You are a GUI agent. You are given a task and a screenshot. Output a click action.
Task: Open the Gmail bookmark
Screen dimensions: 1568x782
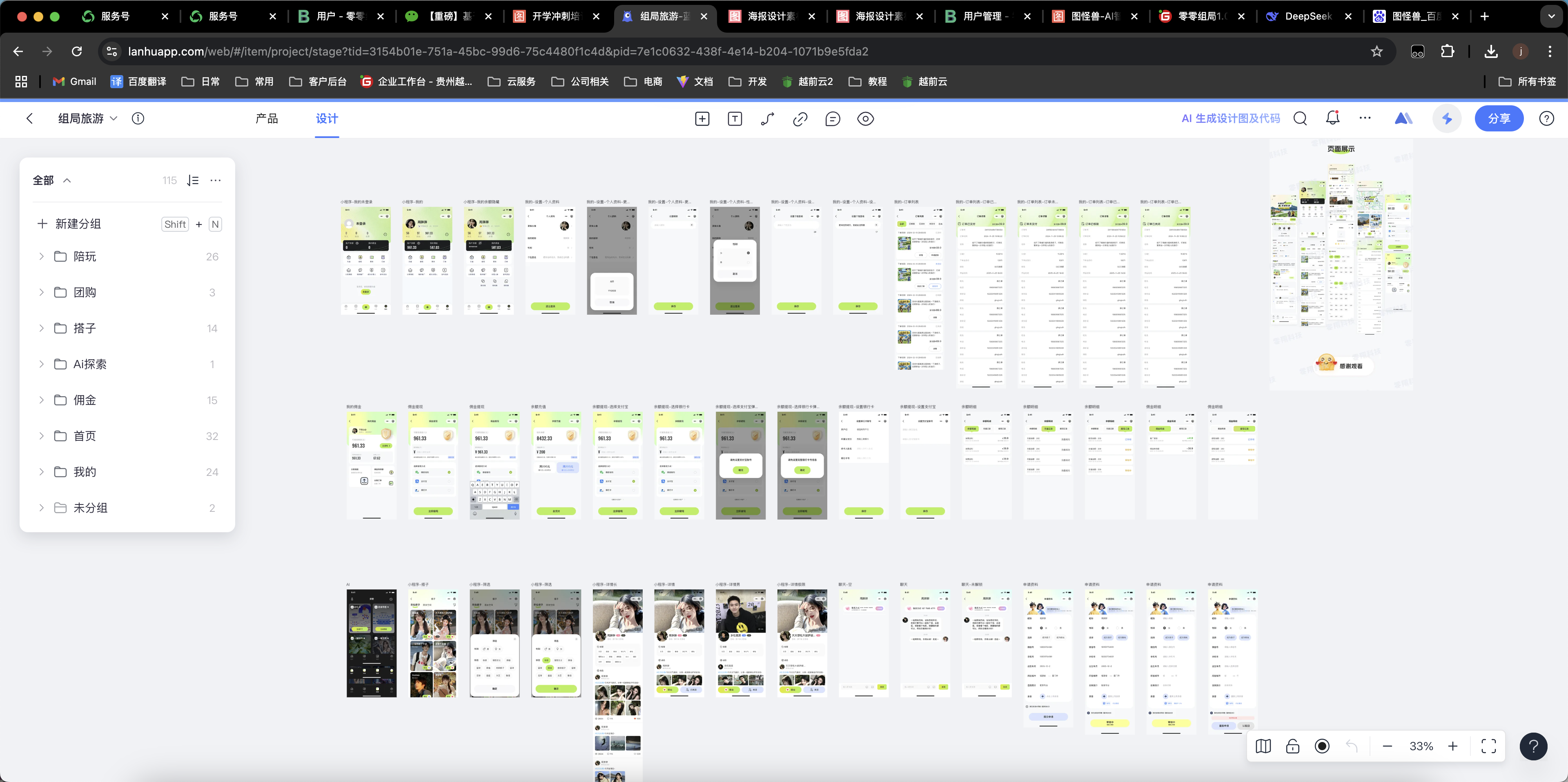point(74,82)
